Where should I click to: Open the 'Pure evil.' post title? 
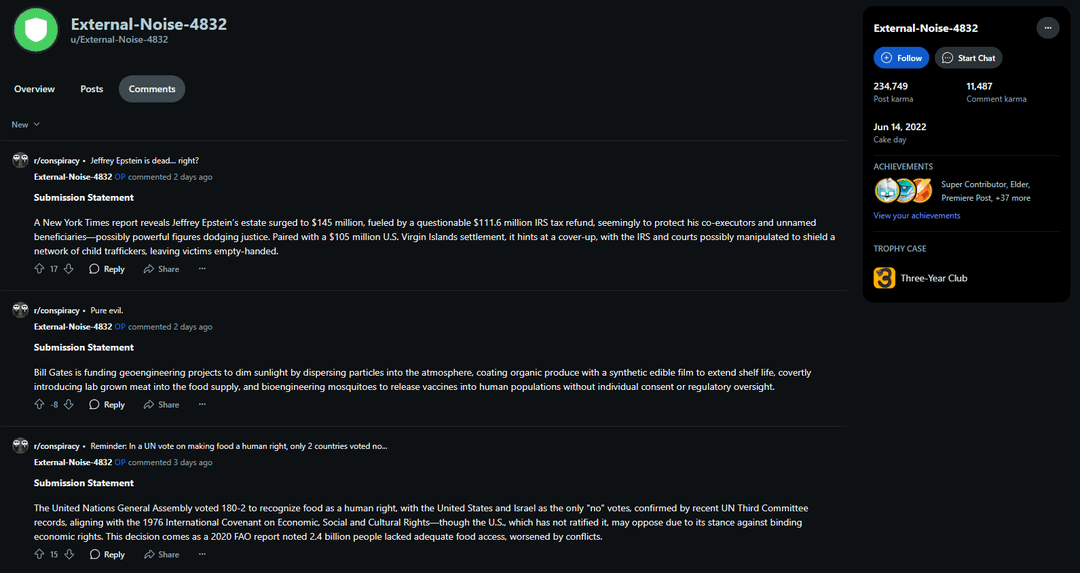107,311
